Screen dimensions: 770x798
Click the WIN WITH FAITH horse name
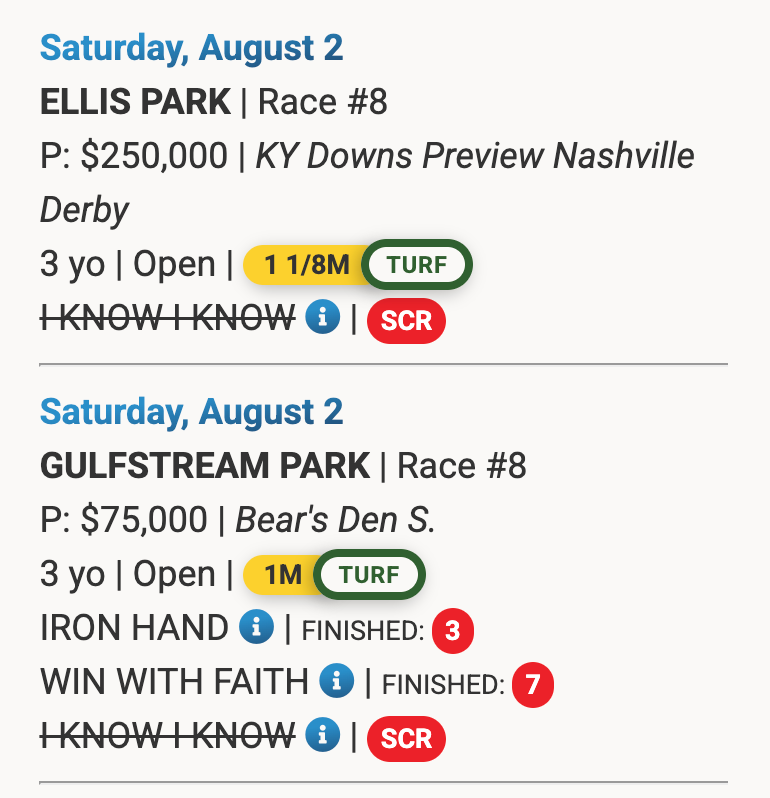click(x=174, y=682)
